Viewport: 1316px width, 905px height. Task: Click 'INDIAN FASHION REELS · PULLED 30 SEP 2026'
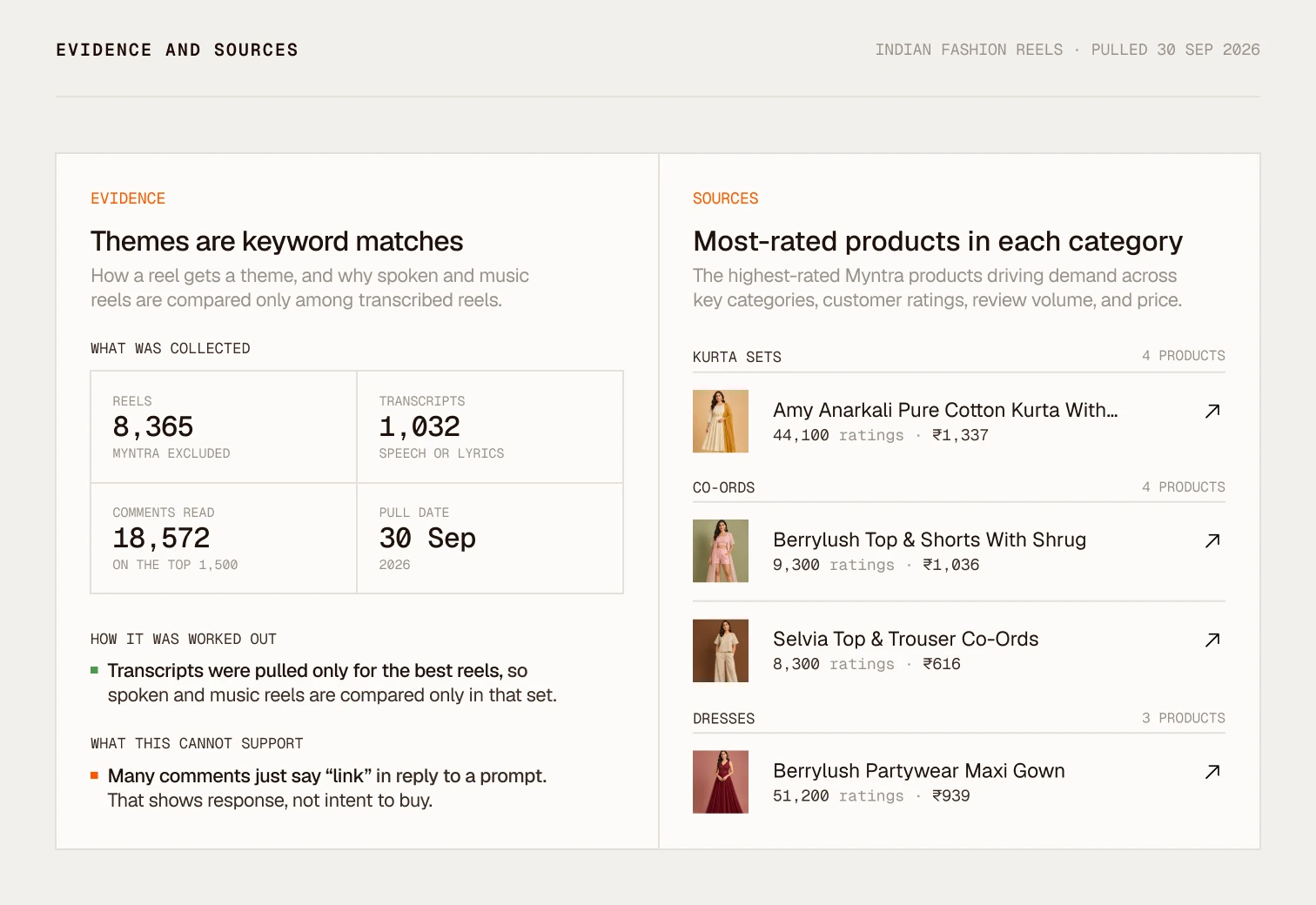tap(1067, 50)
